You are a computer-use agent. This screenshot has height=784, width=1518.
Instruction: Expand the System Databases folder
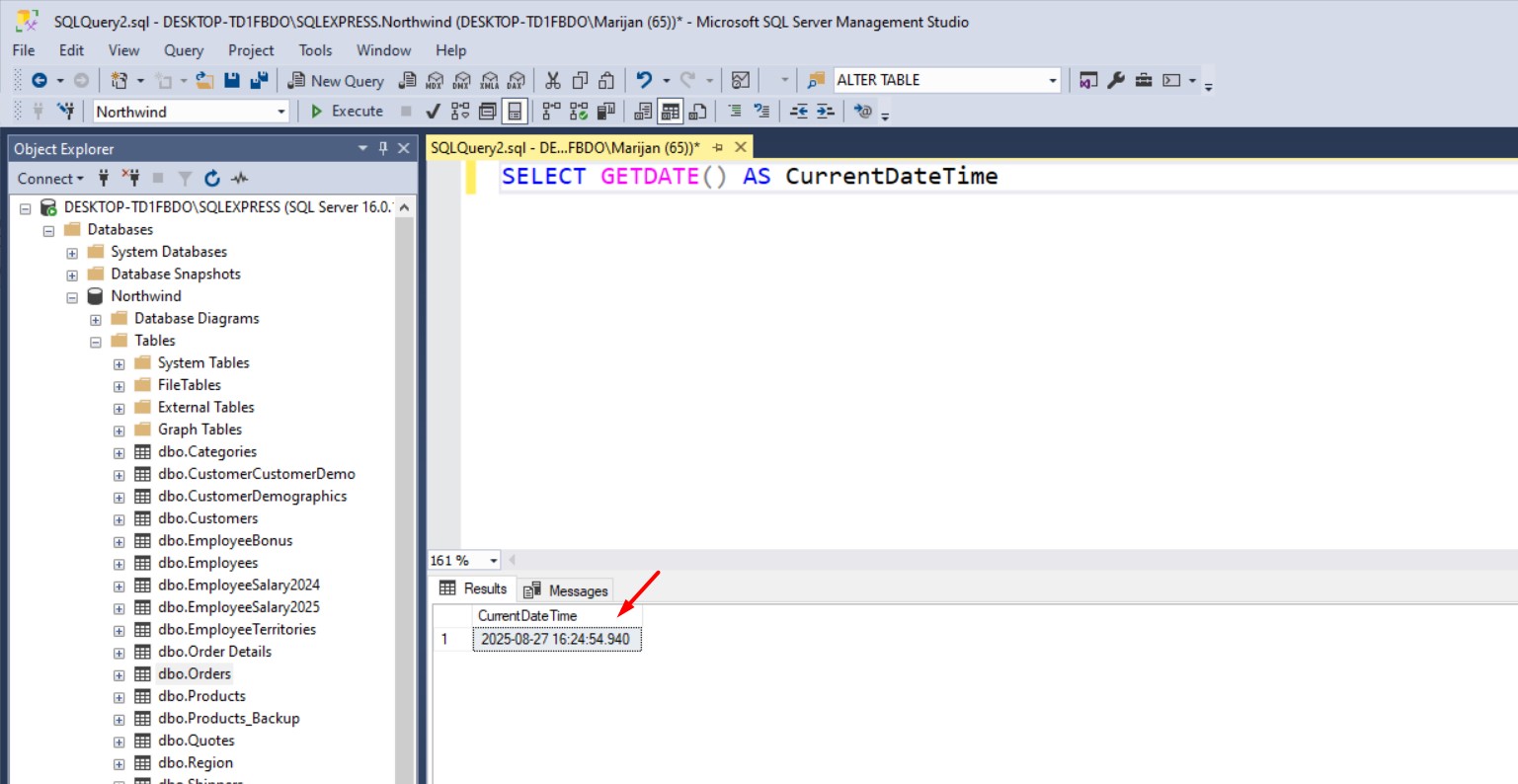pos(72,253)
